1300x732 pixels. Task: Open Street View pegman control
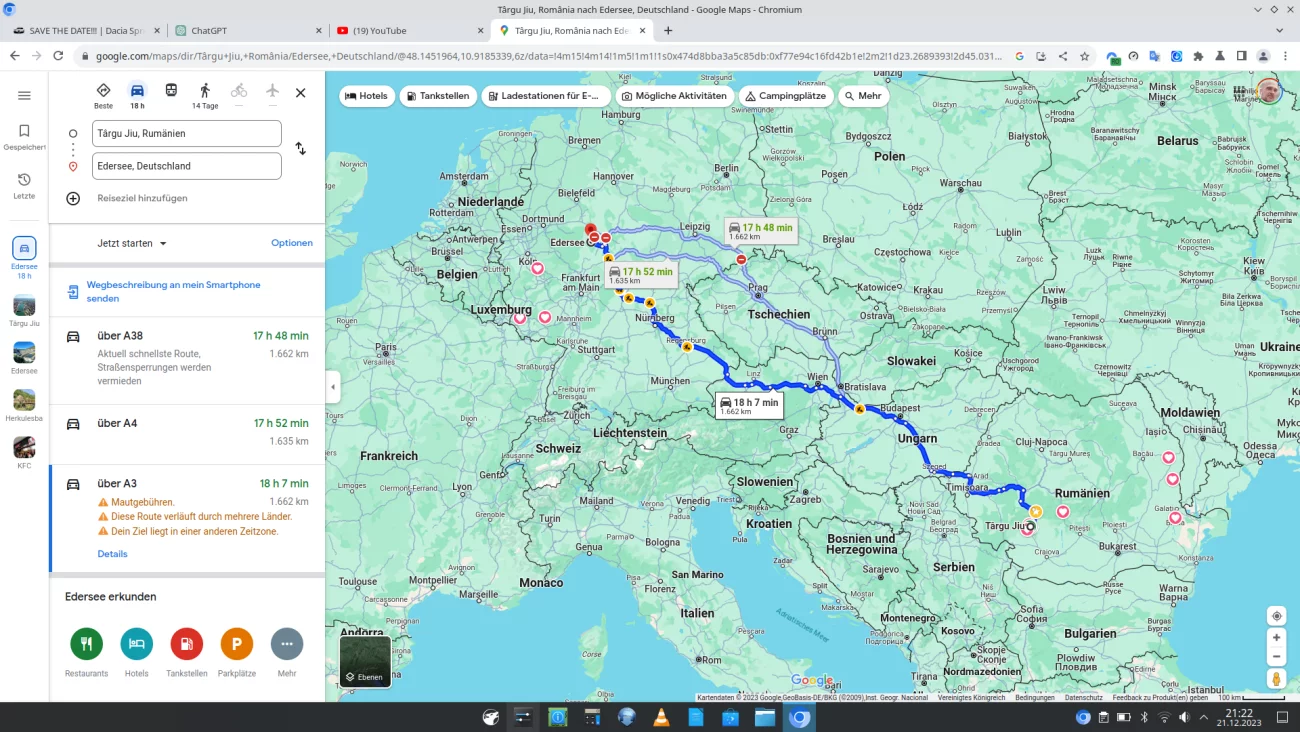click(1276, 678)
